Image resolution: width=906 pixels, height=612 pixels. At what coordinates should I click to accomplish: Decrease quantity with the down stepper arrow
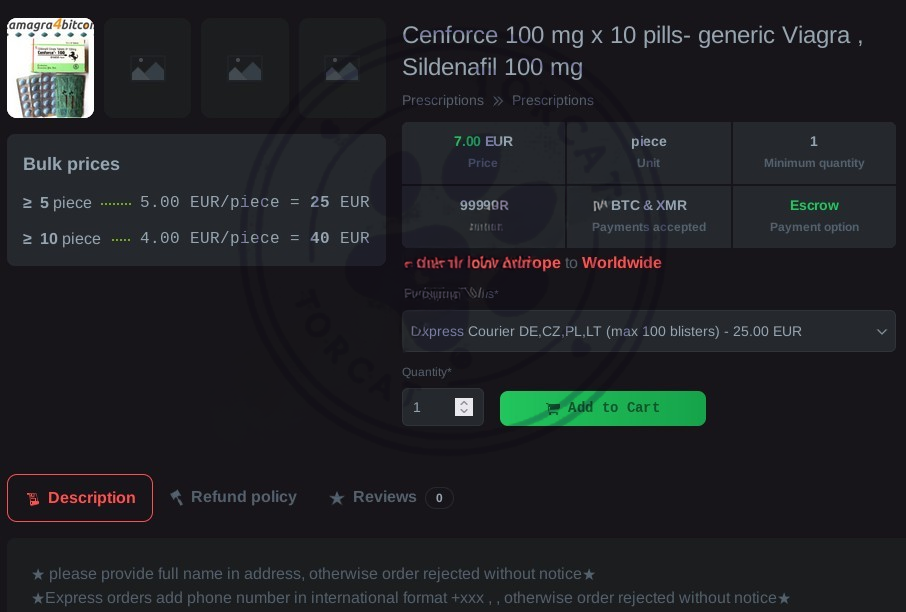[463, 412]
